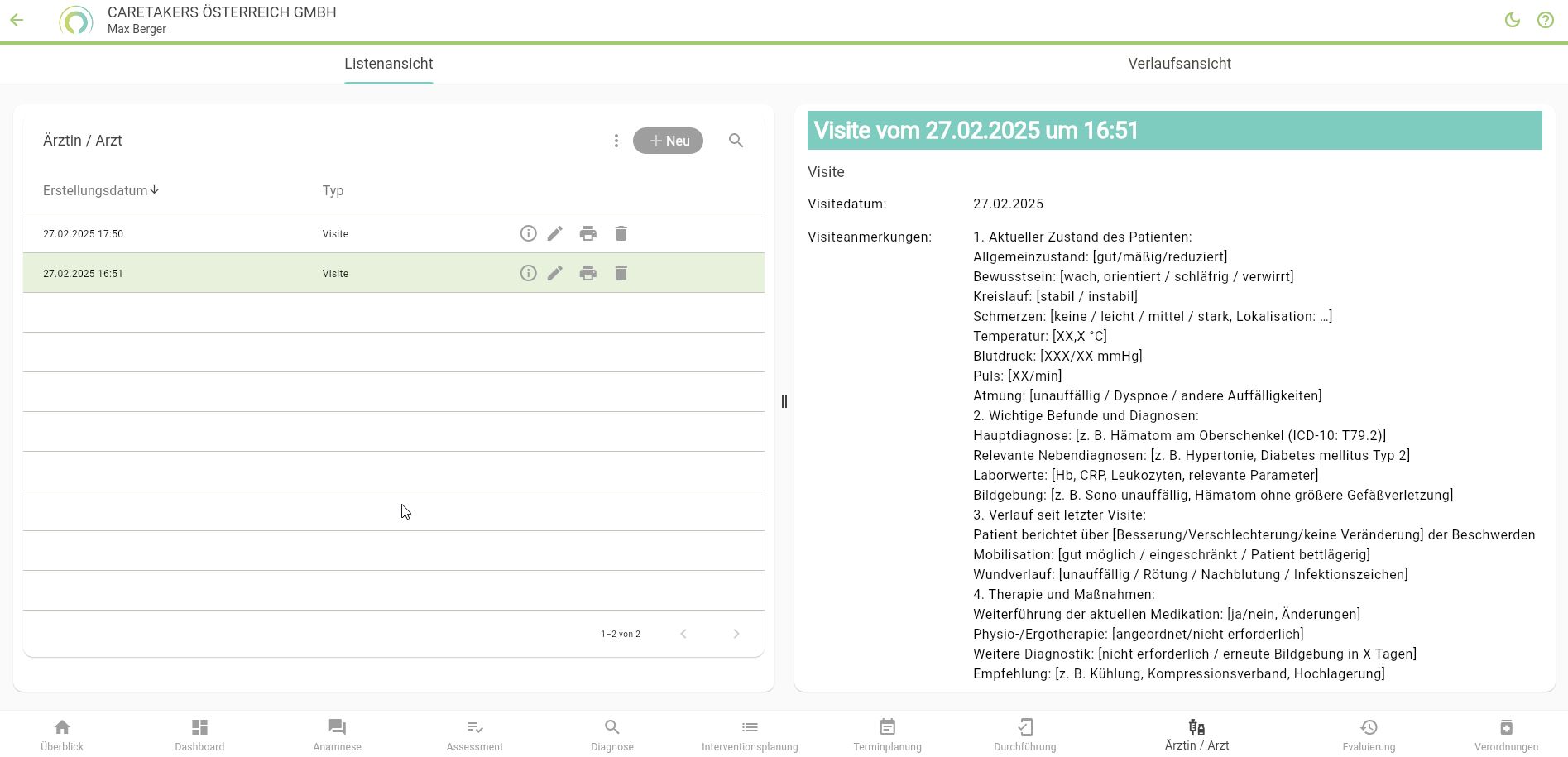
Task: Open Verordnungen in bottom navigation
Action: click(1505, 735)
